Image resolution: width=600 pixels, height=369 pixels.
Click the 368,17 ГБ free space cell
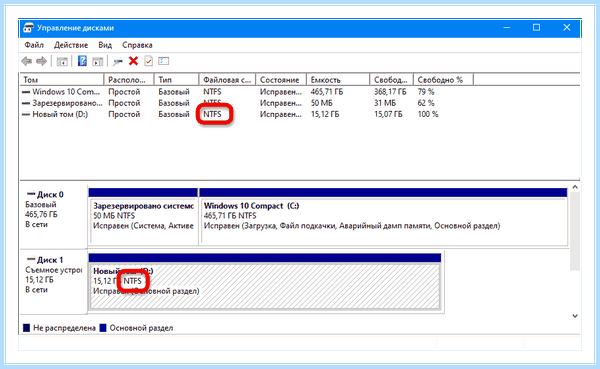point(390,92)
